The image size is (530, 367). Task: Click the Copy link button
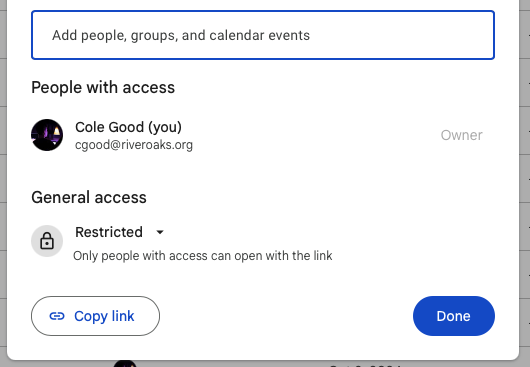click(95, 316)
